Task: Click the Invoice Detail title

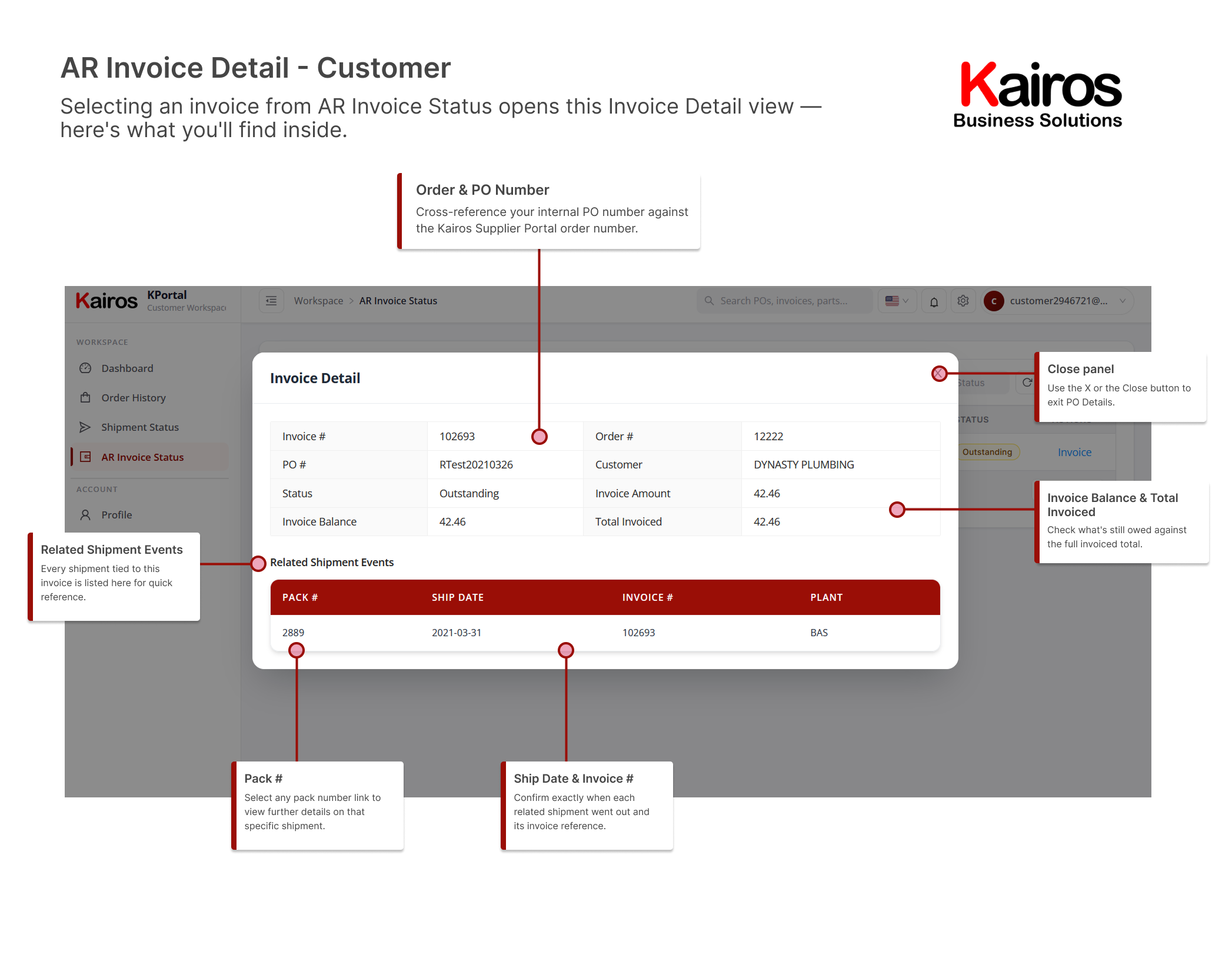Action: click(x=315, y=378)
